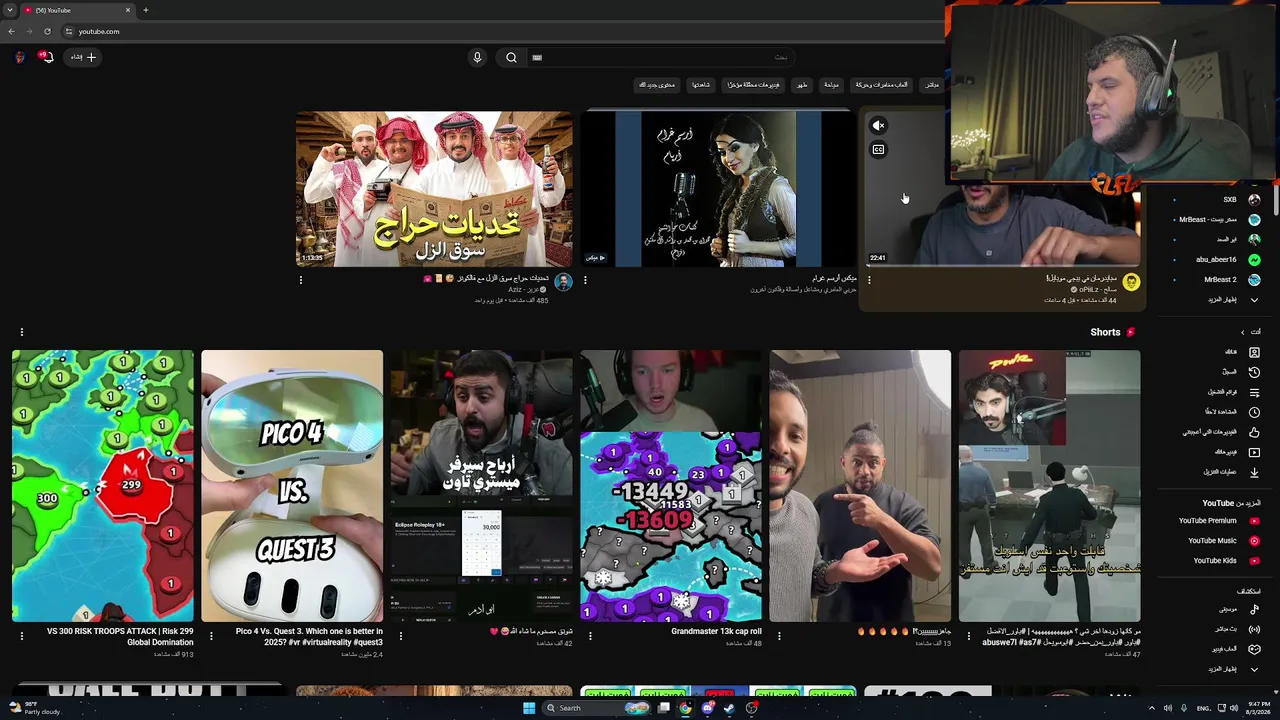Select the محتوى جديد لك filter chip
This screenshot has height=720, width=1280.
pyautogui.click(x=658, y=85)
